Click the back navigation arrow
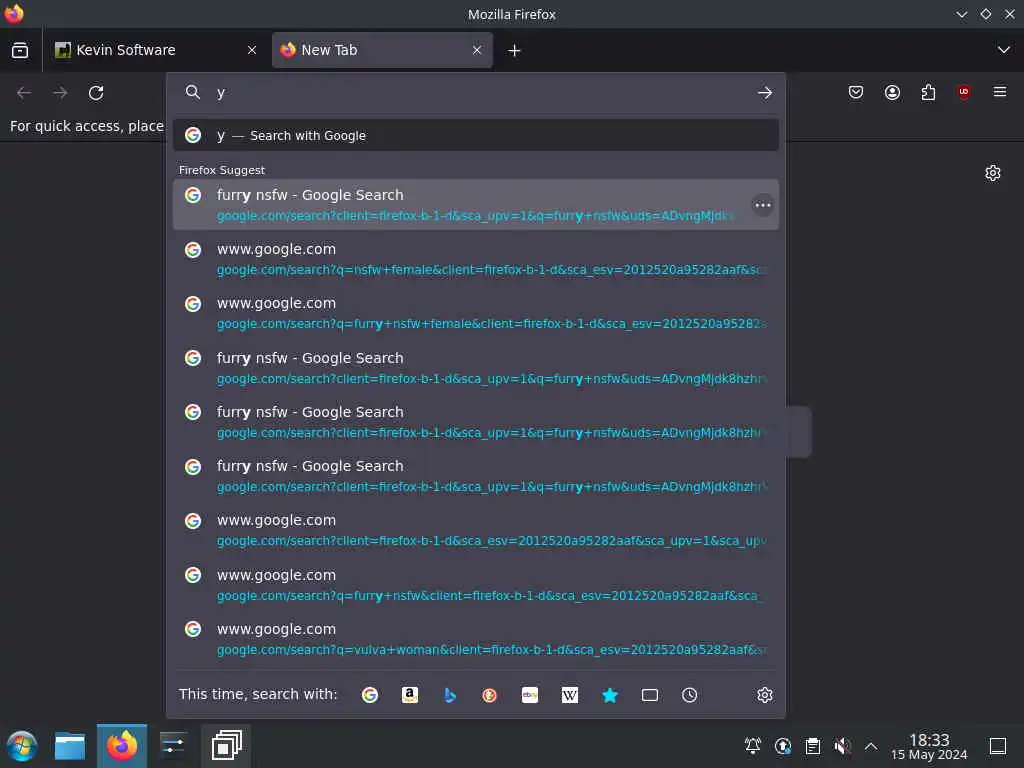 (24, 93)
